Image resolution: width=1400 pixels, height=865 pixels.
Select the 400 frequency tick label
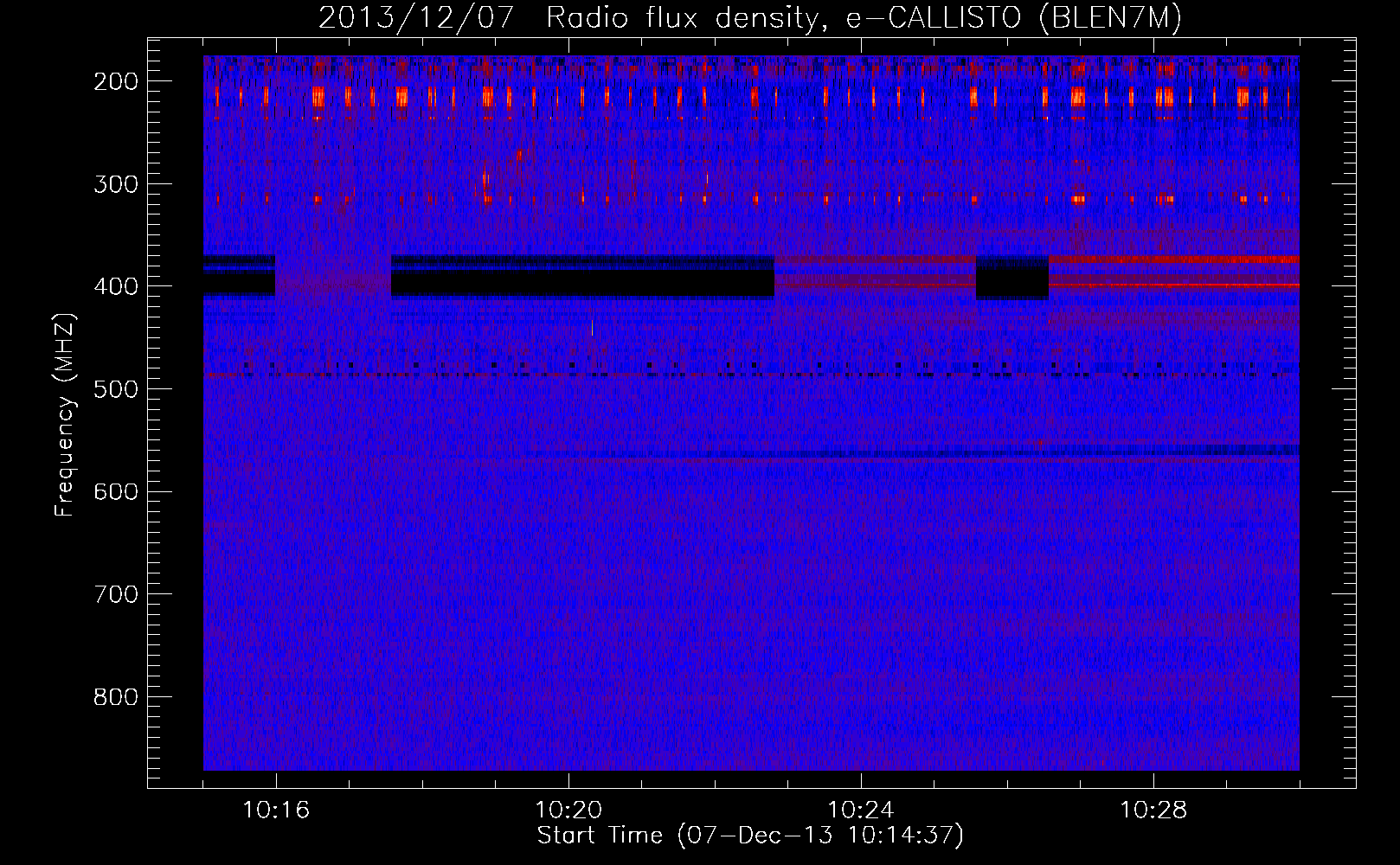pyautogui.click(x=115, y=286)
